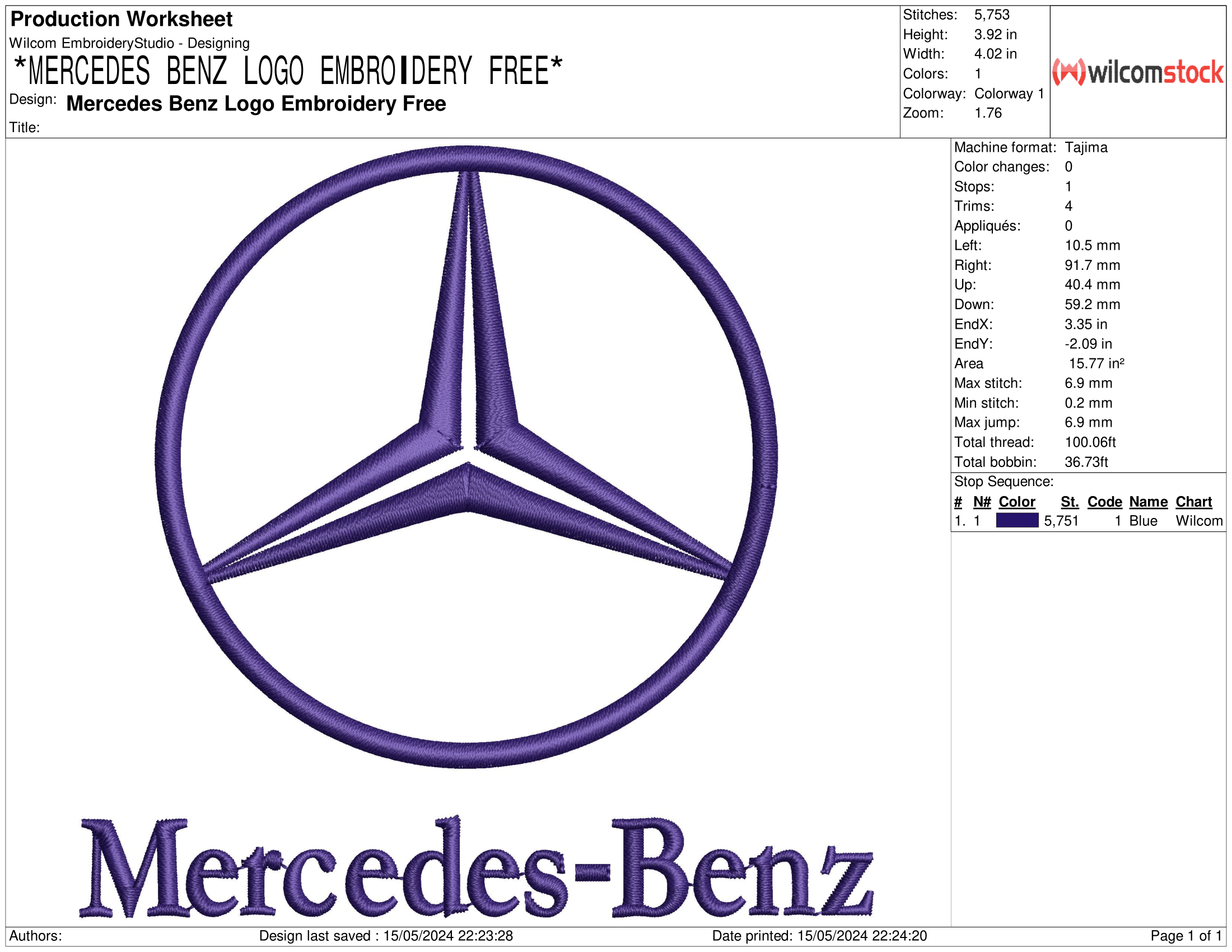1232x952 pixels.
Task: Click the Min stitch value 0.2 mm
Action: point(1088,403)
